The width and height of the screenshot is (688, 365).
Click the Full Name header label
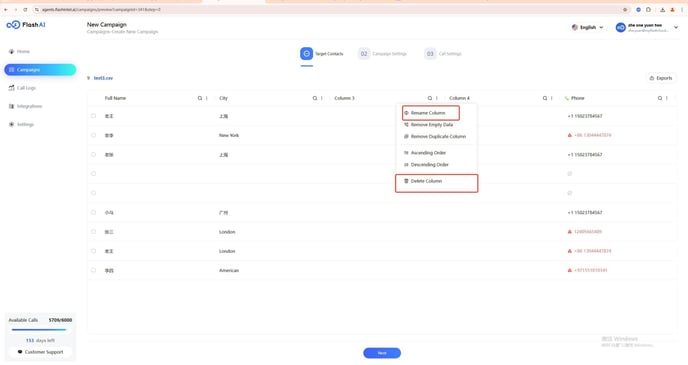[115, 98]
